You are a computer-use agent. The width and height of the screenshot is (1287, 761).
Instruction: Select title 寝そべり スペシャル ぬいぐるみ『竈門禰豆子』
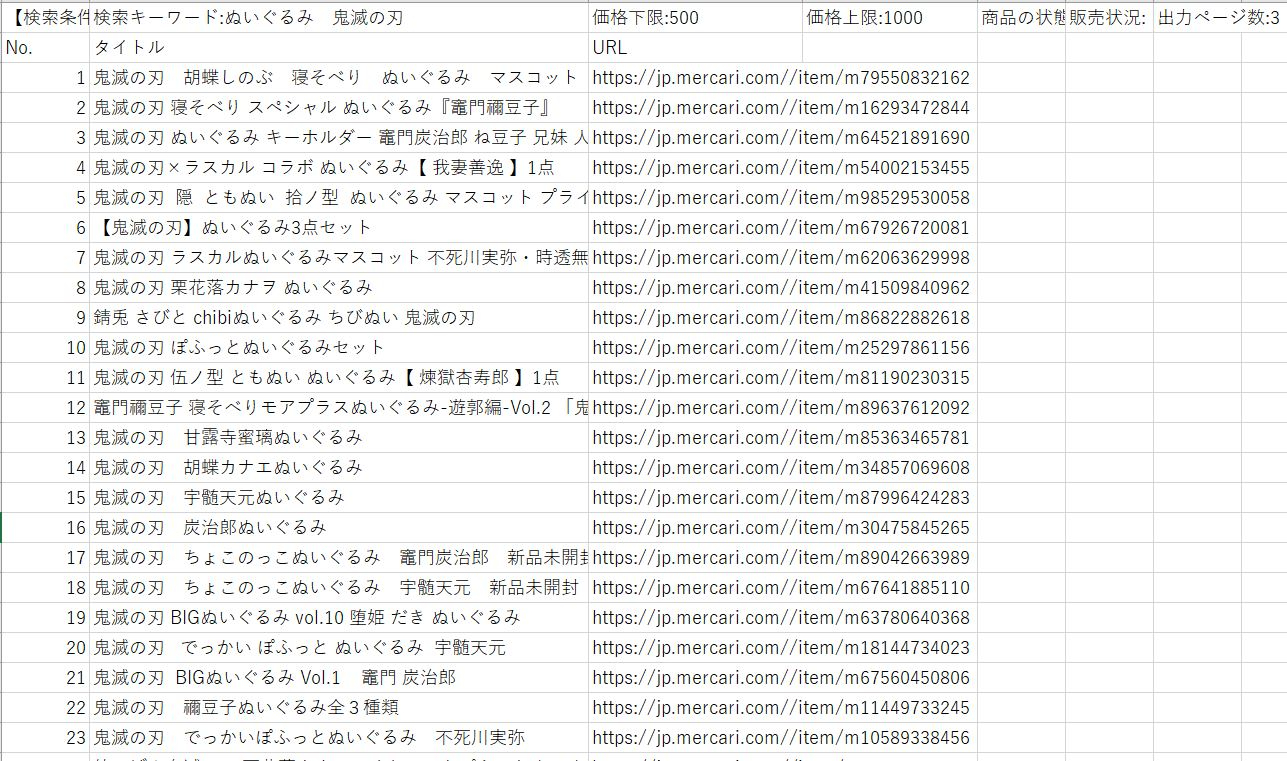(339, 107)
